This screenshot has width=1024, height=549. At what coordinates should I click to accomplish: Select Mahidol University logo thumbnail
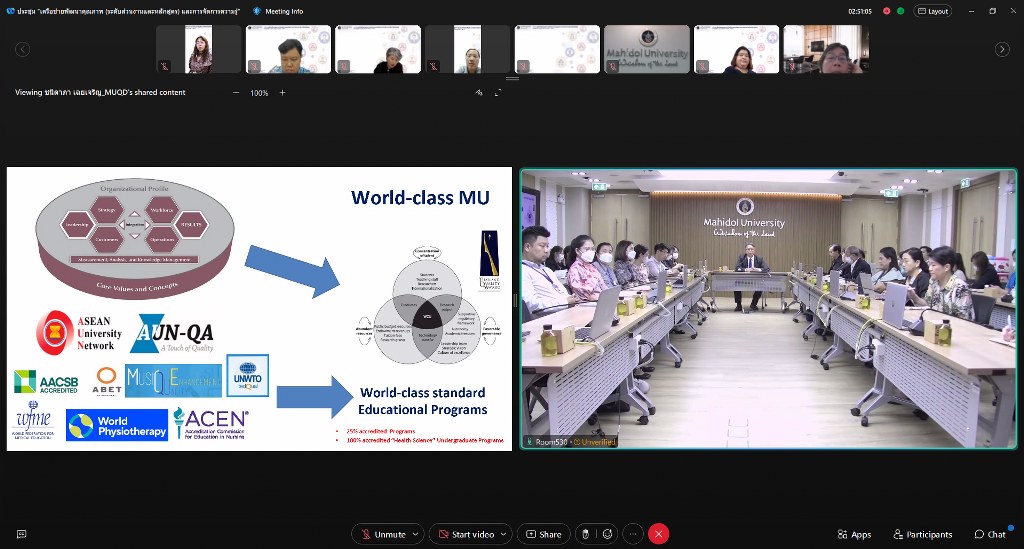647,49
